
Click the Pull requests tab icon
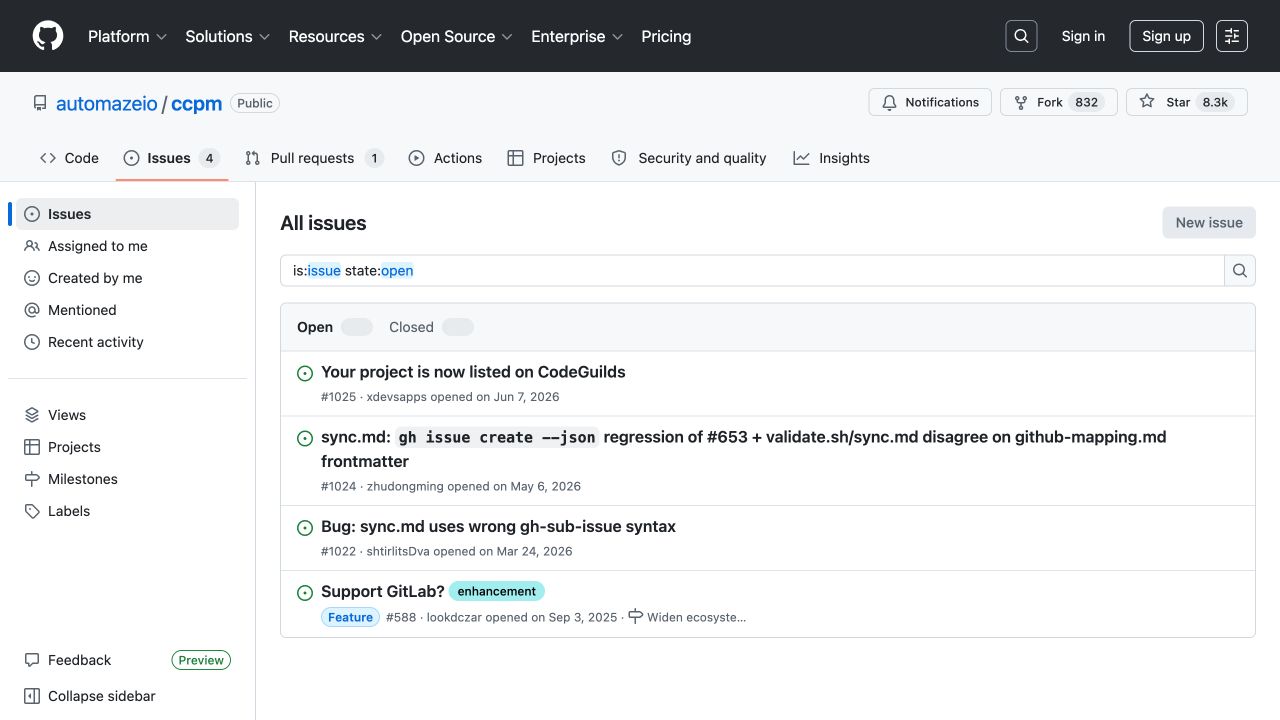click(253, 158)
